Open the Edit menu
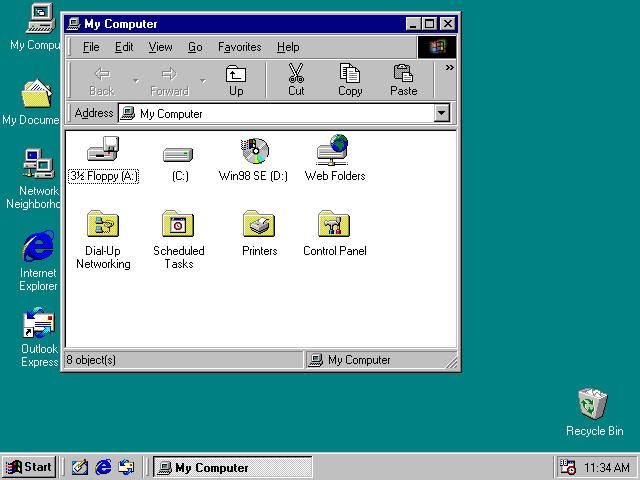Viewport: 640px width, 480px height. tap(124, 47)
